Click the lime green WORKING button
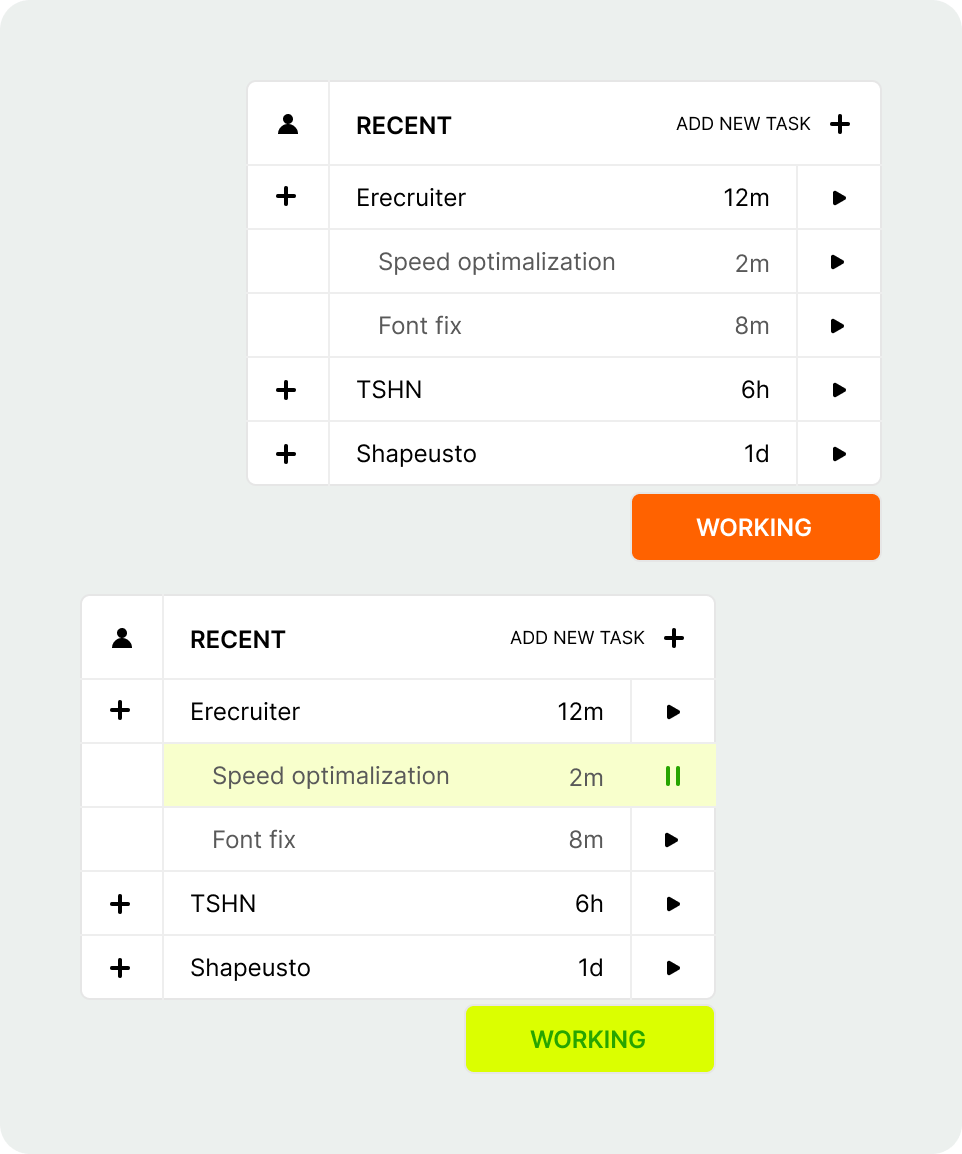962x1154 pixels. coord(589,1039)
